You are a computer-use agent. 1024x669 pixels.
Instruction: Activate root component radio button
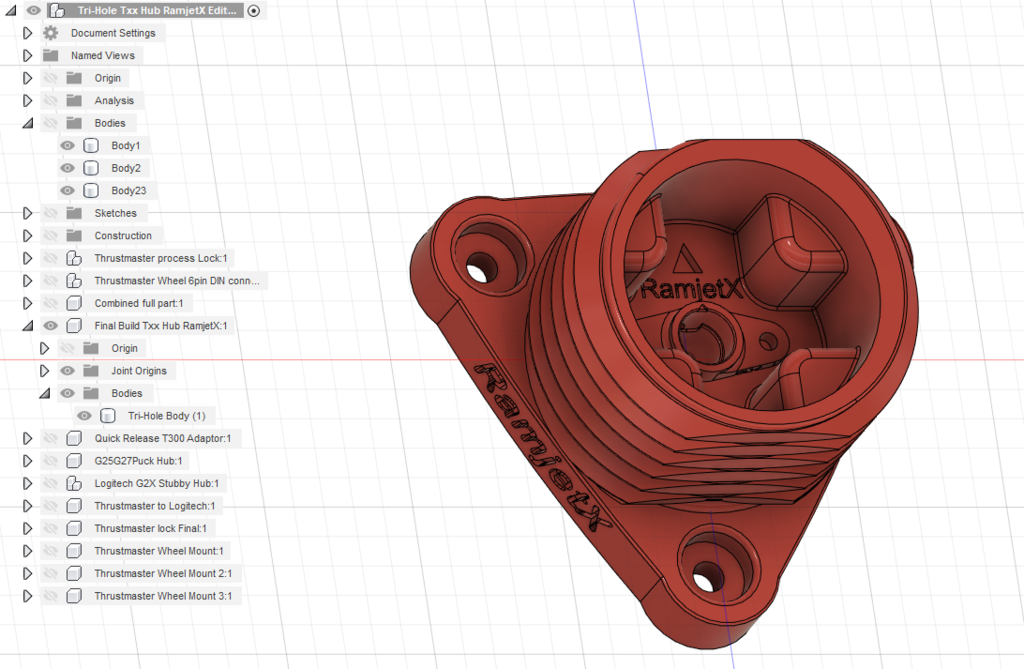253,11
